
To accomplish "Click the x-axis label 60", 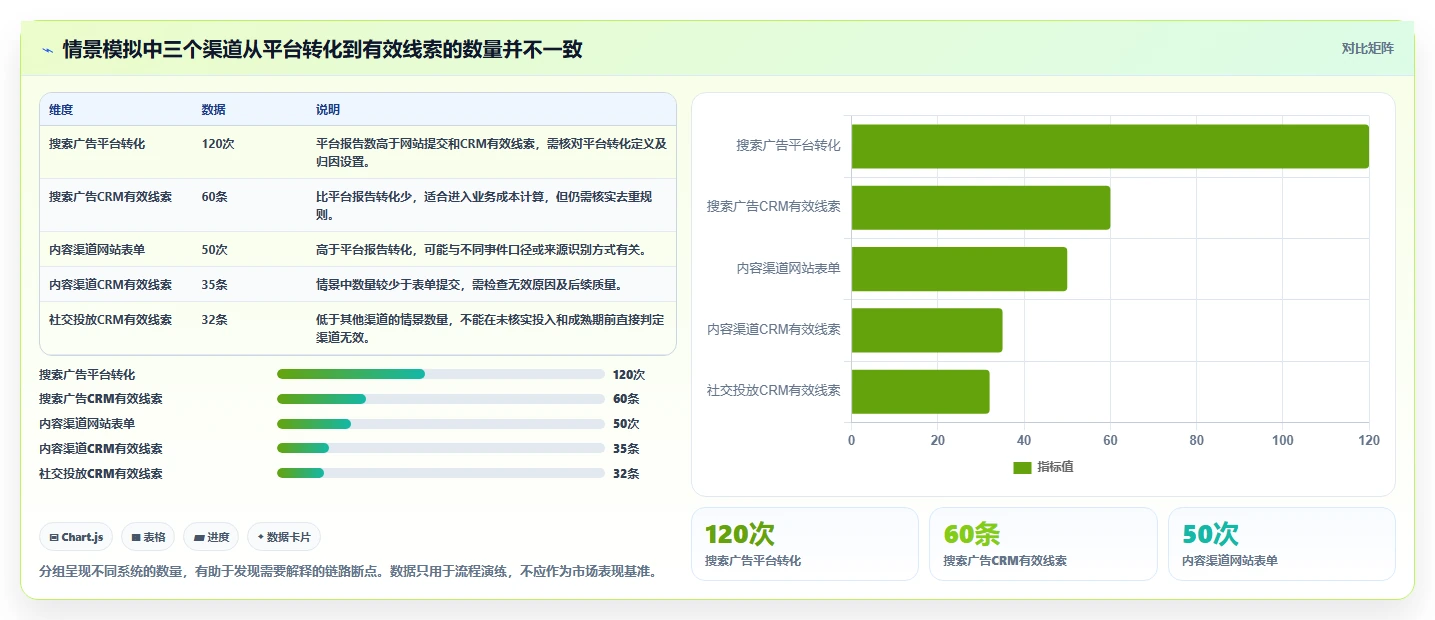I will pos(1110,440).
